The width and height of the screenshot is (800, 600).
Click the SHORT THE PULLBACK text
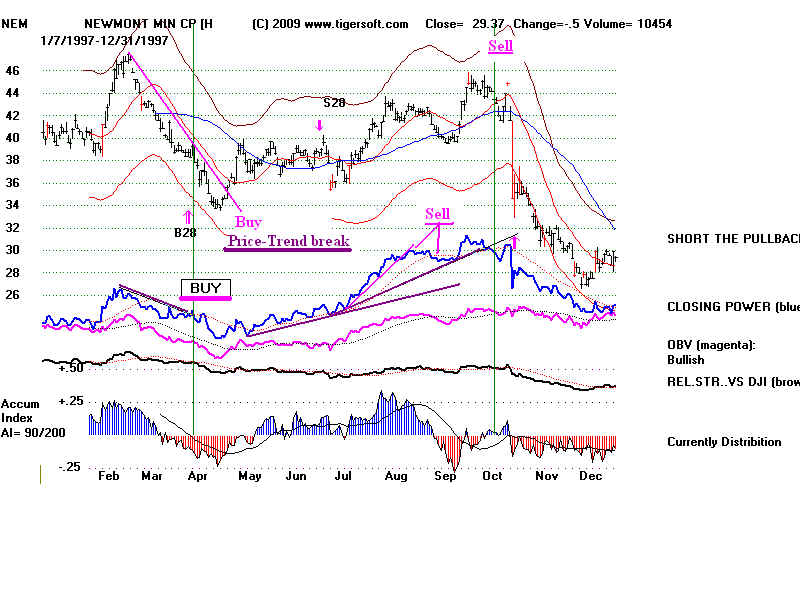(x=732, y=239)
